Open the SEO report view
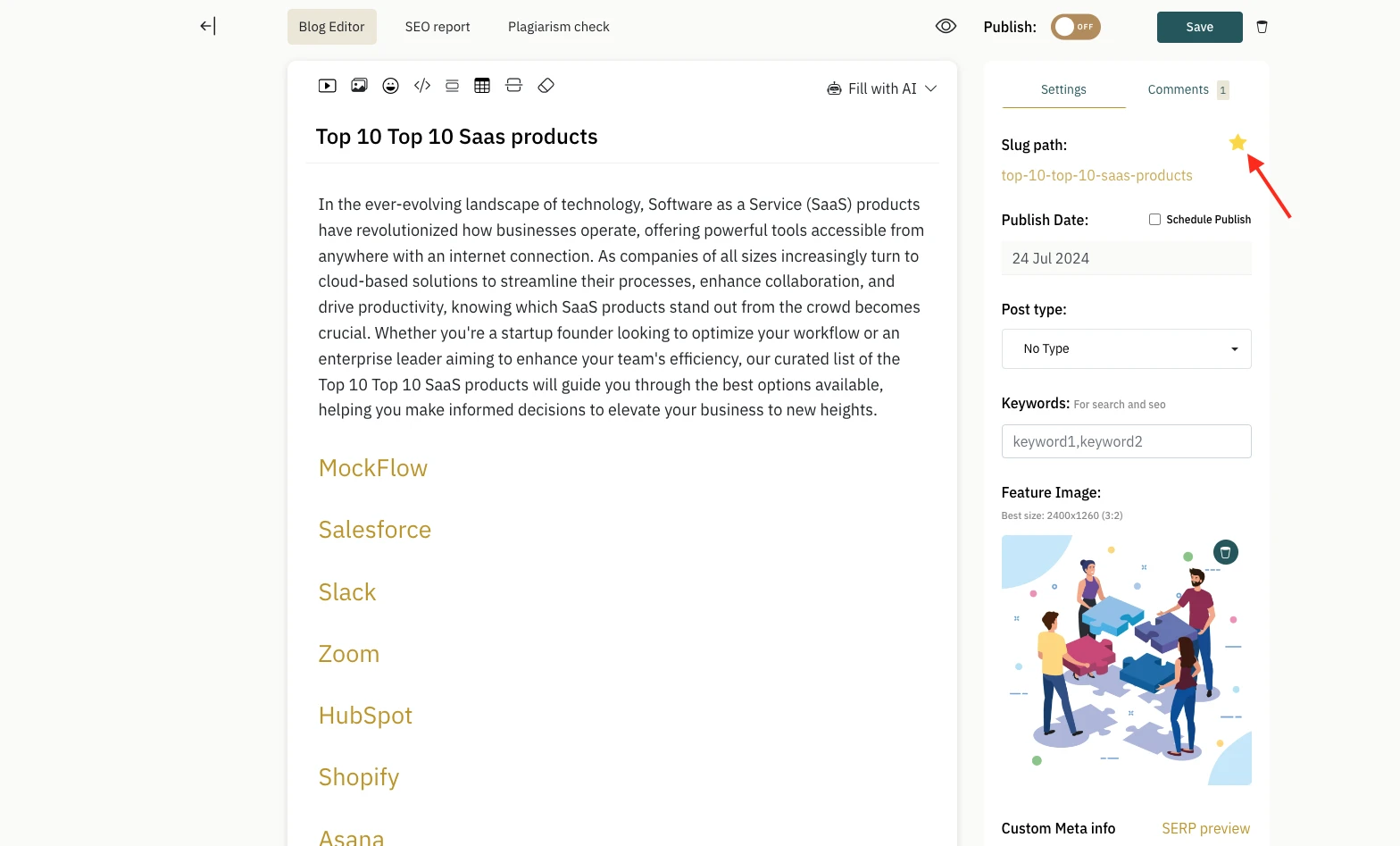 pyautogui.click(x=437, y=26)
